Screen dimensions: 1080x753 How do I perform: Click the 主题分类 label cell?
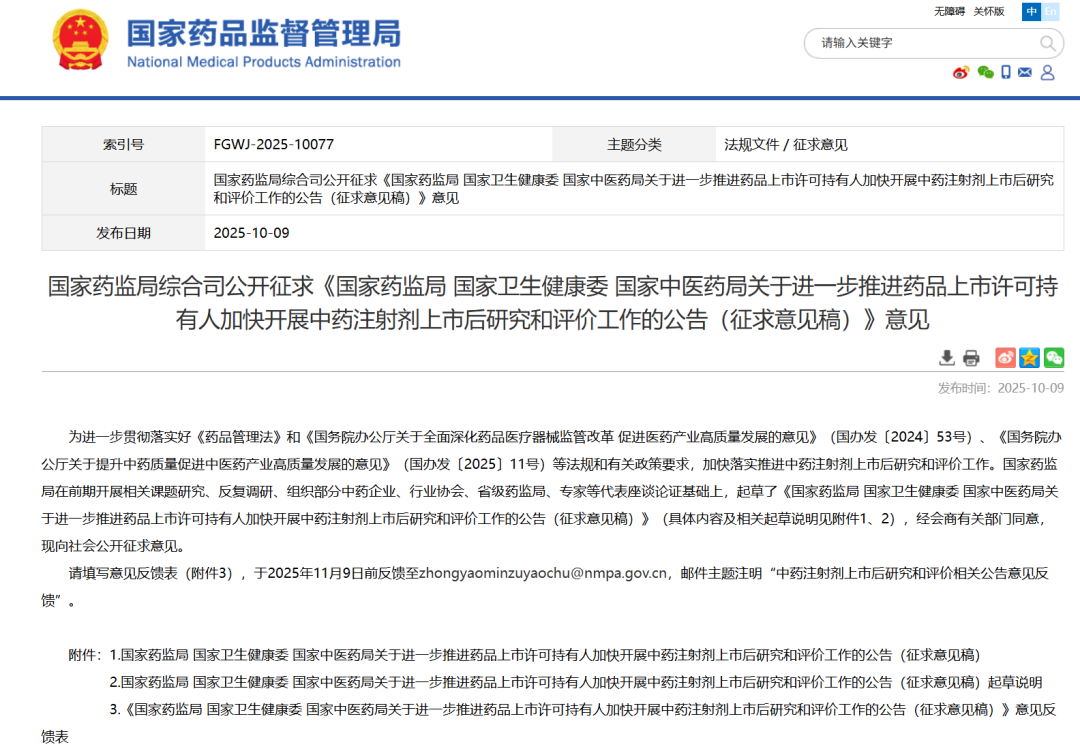pos(634,145)
